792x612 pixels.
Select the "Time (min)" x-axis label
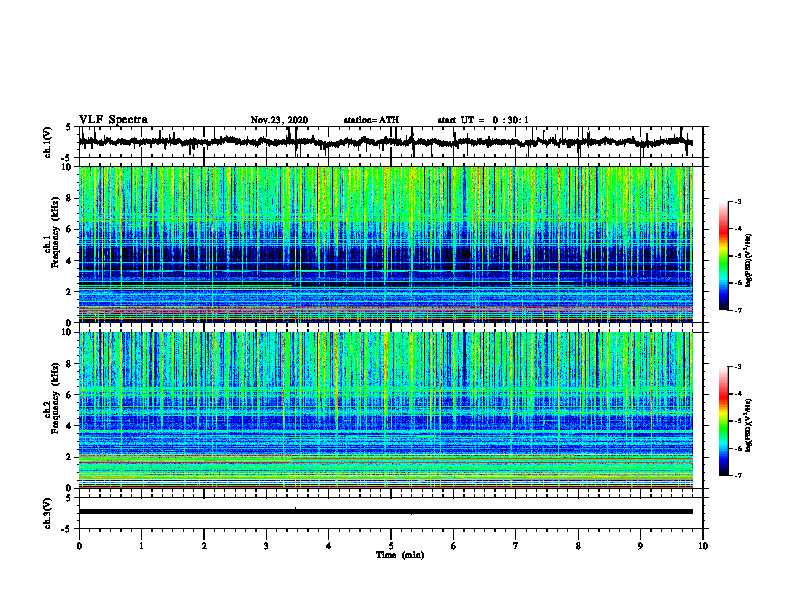click(400, 555)
